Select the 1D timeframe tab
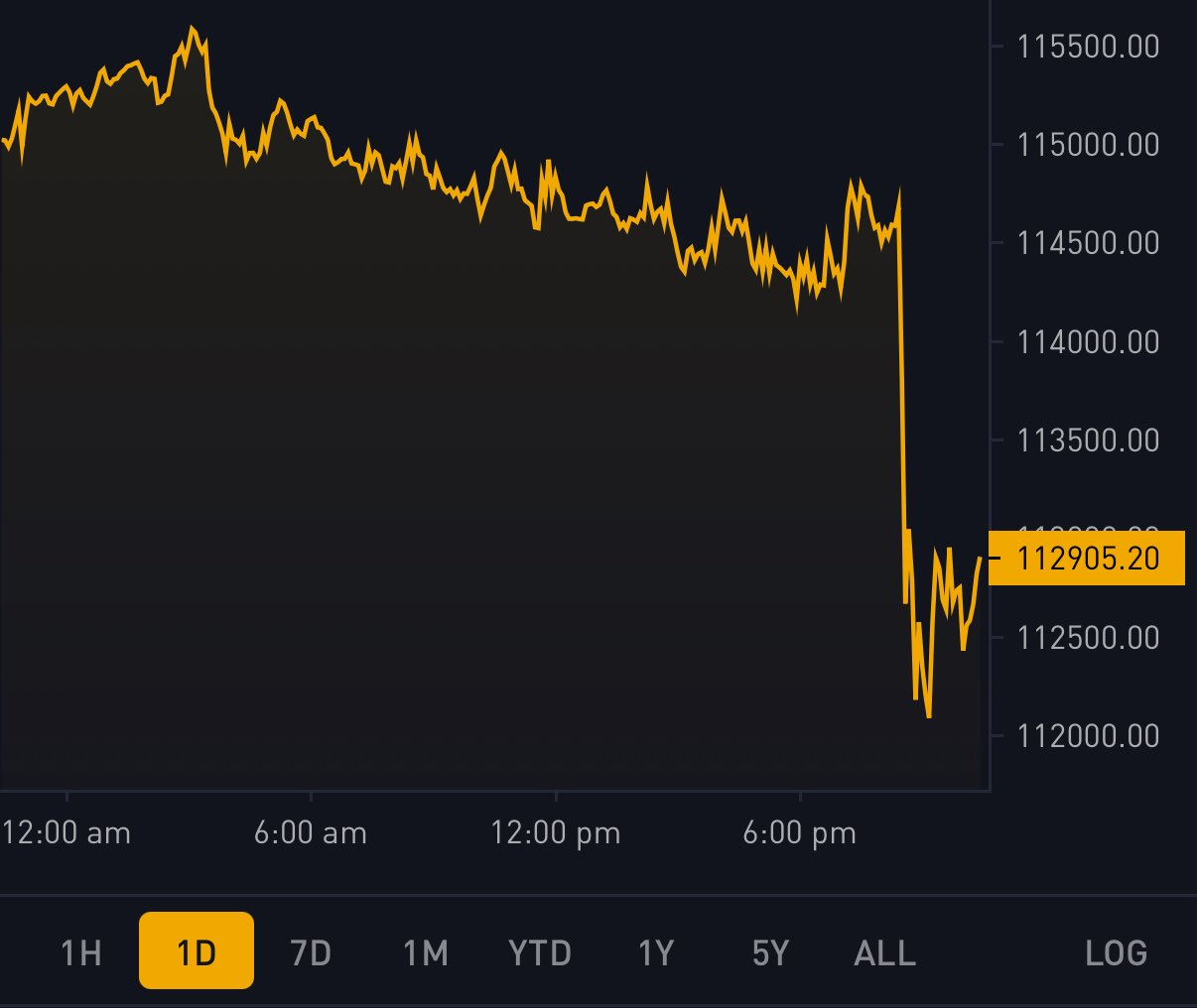1197x1008 pixels. click(197, 952)
